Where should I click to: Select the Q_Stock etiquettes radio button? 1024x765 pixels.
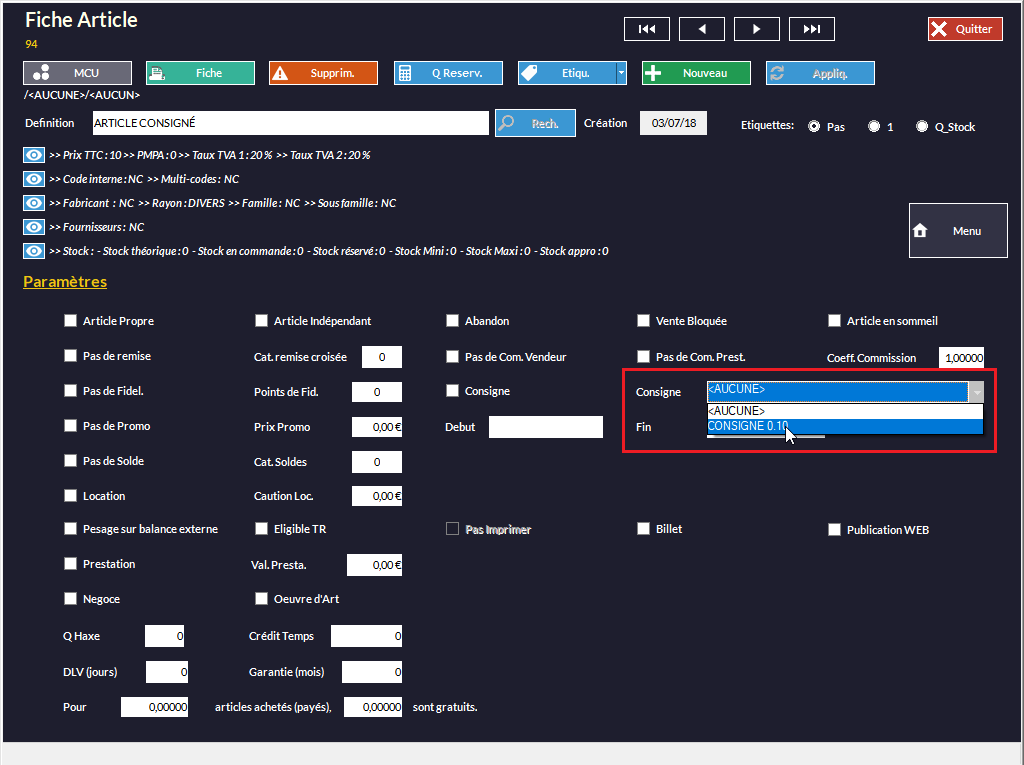tap(922, 127)
